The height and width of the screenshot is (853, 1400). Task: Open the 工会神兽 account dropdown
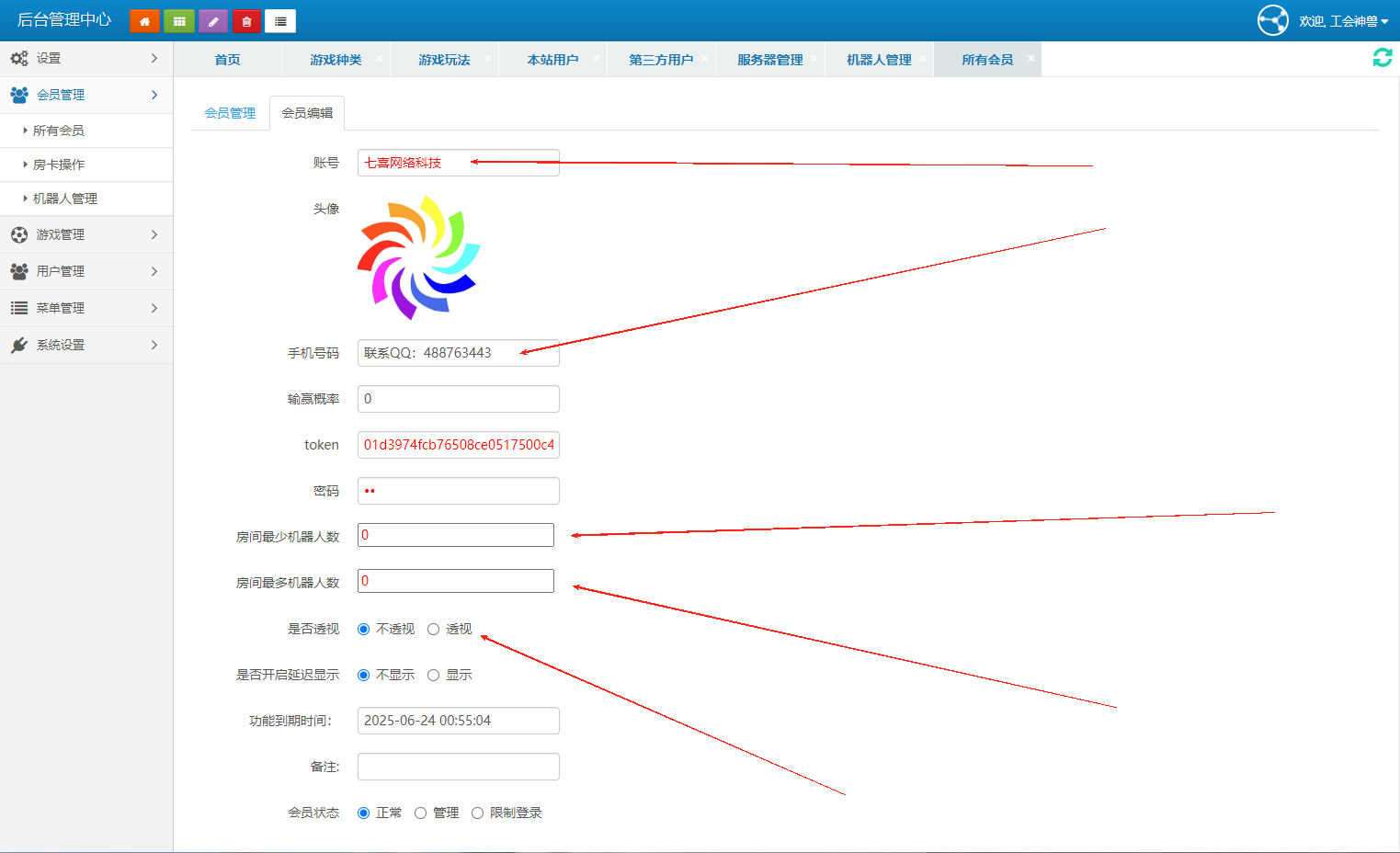(1341, 19)
